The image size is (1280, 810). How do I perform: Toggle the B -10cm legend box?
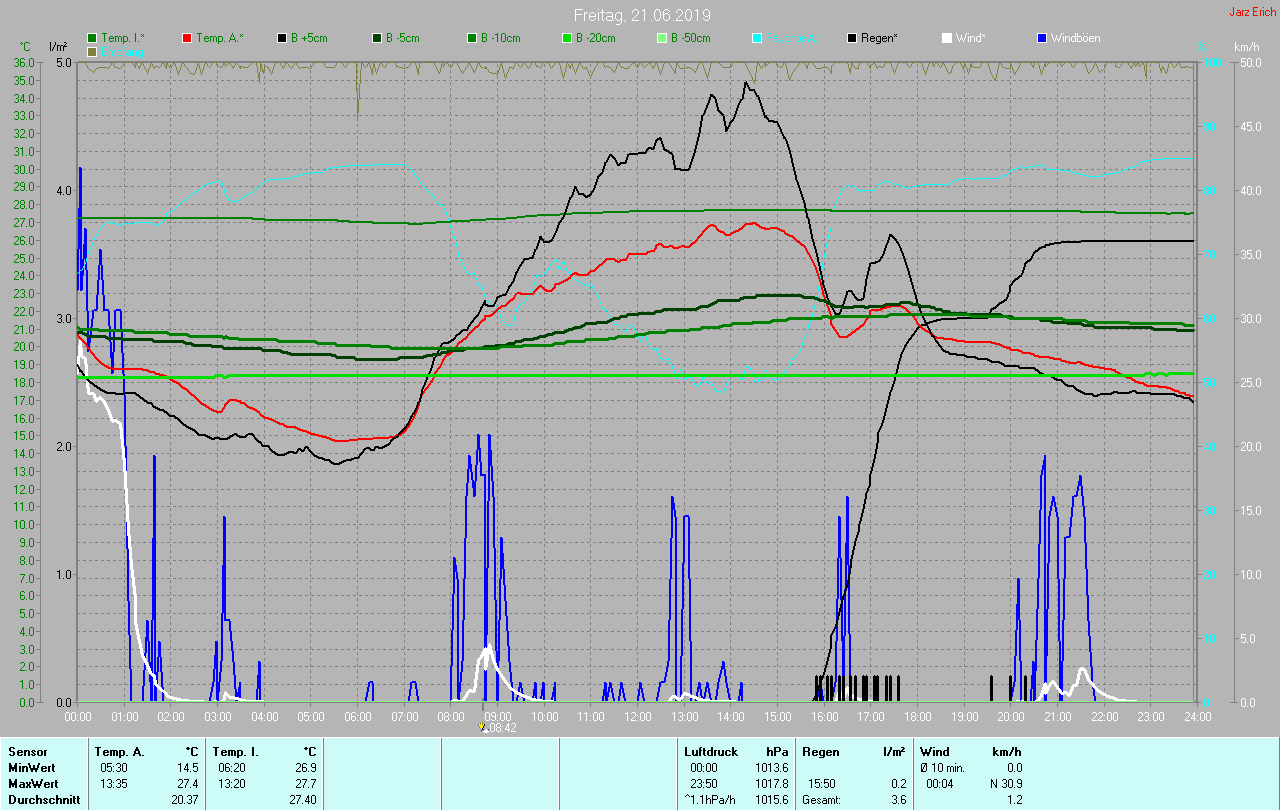pyautogui.click(x=471, y=38)
